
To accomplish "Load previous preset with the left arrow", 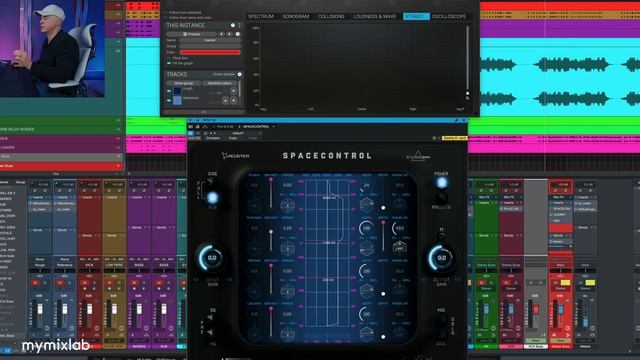I will (222, 34).
